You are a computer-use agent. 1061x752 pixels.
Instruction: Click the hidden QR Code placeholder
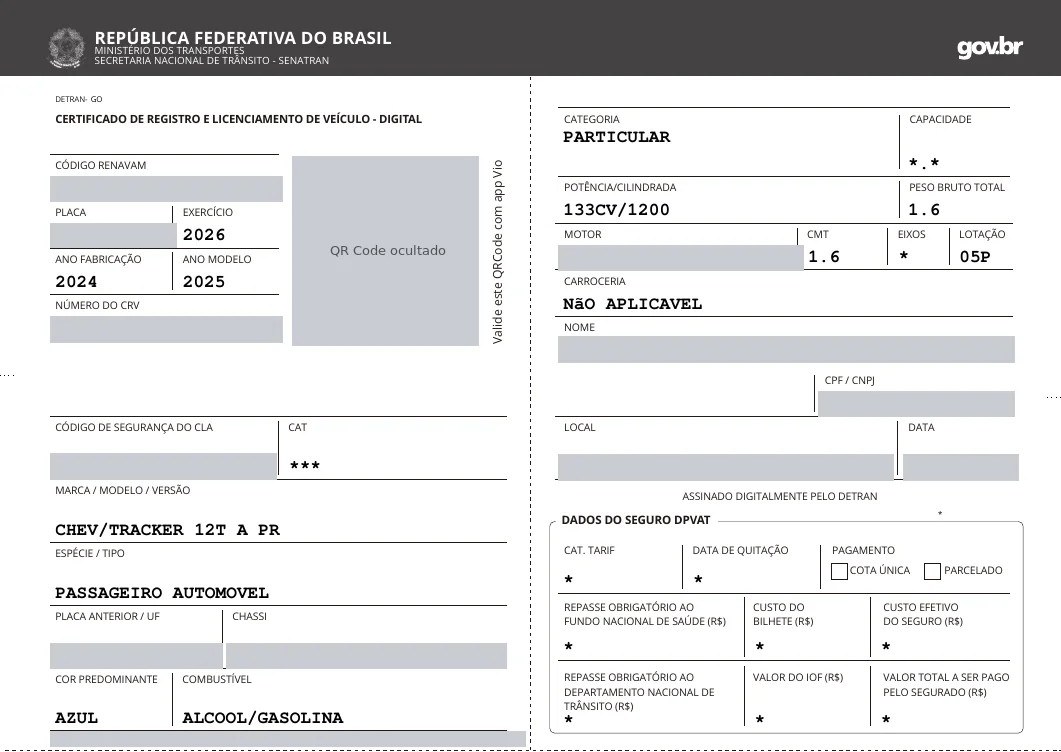pos(386,251)
